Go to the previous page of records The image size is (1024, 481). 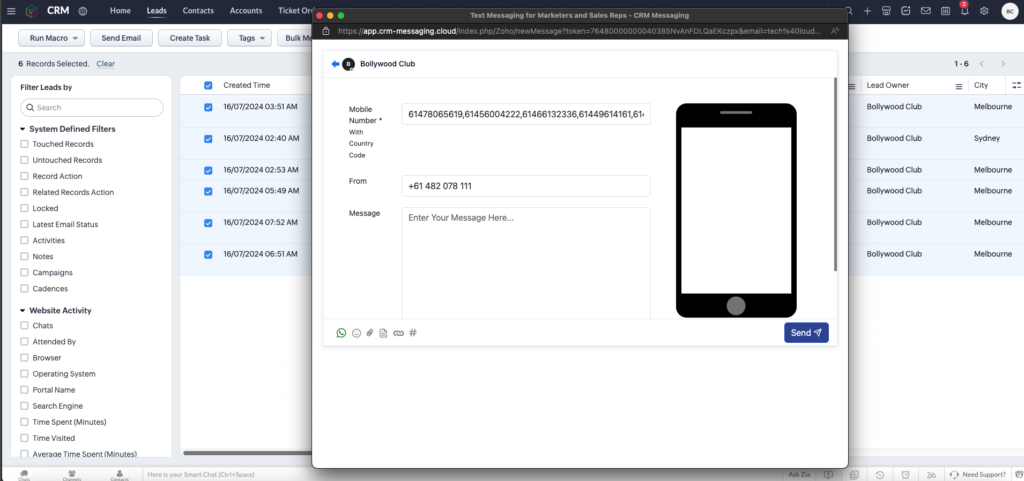coord(981,64)
